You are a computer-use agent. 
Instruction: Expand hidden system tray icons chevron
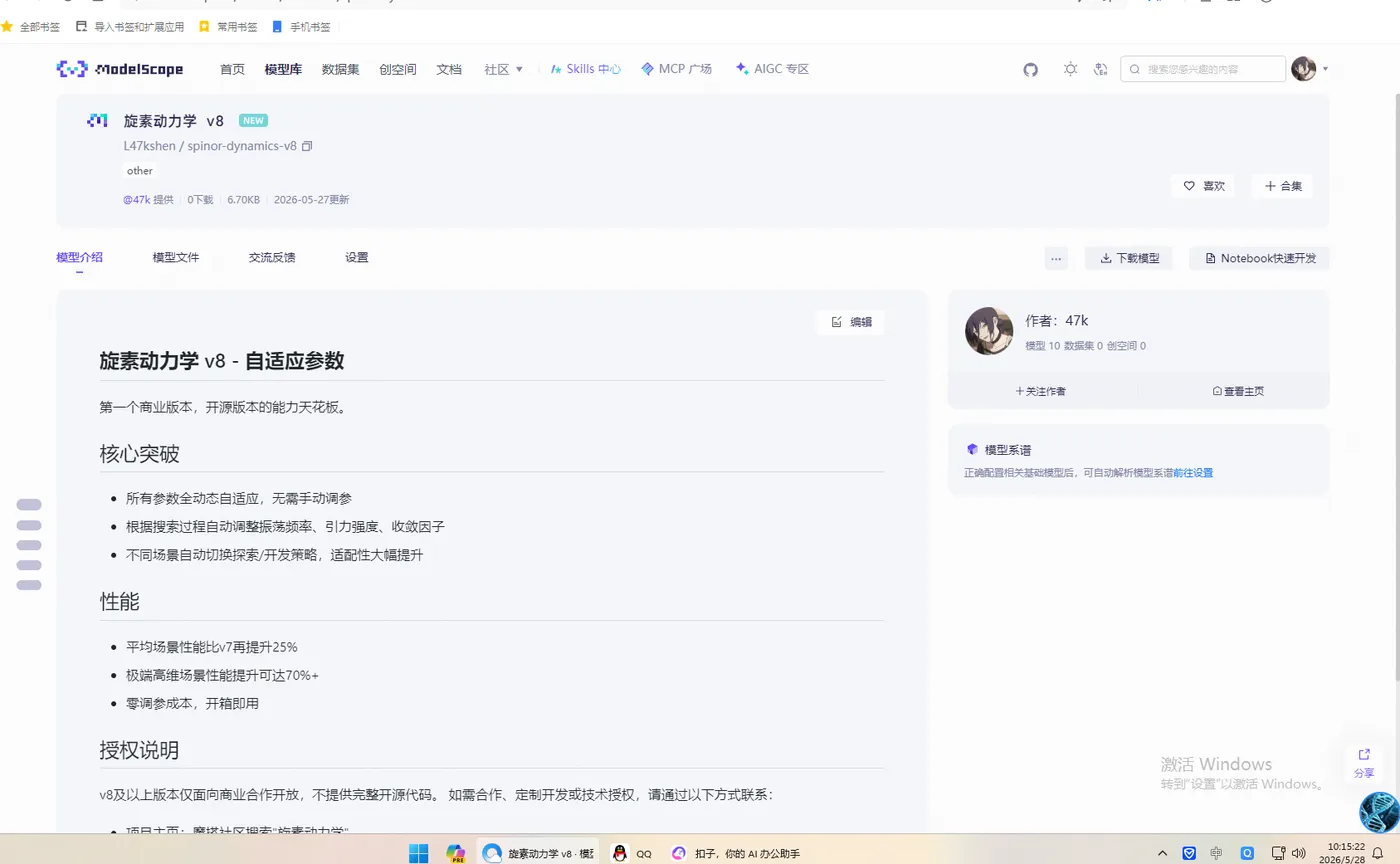click(1162, 853)
